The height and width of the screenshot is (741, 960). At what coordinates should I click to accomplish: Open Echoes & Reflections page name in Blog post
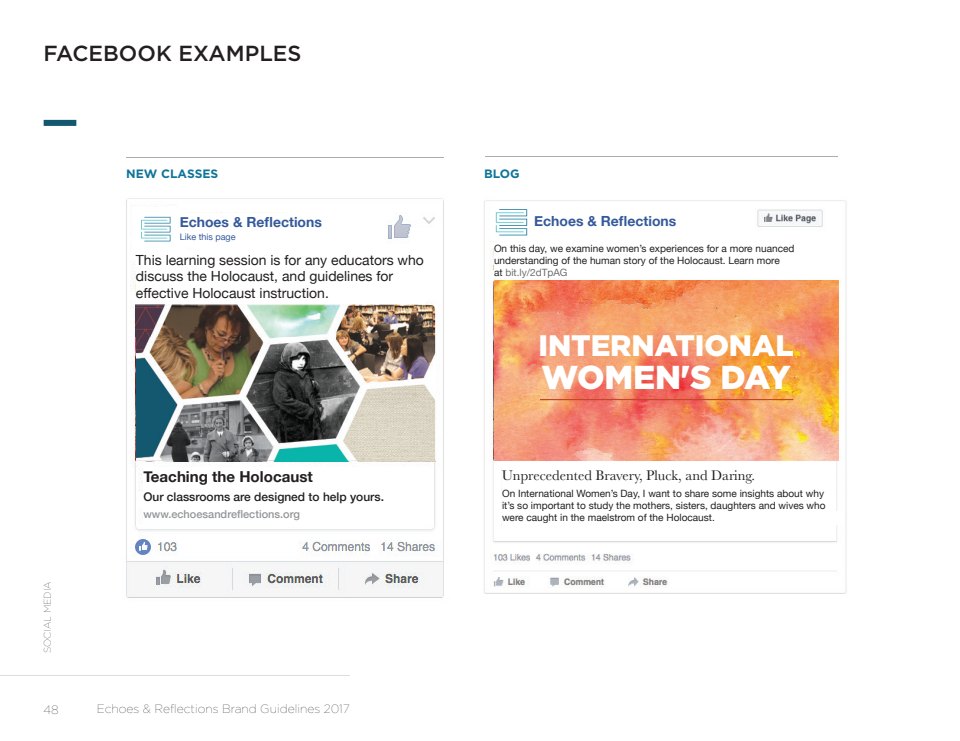tap(605, 221)
